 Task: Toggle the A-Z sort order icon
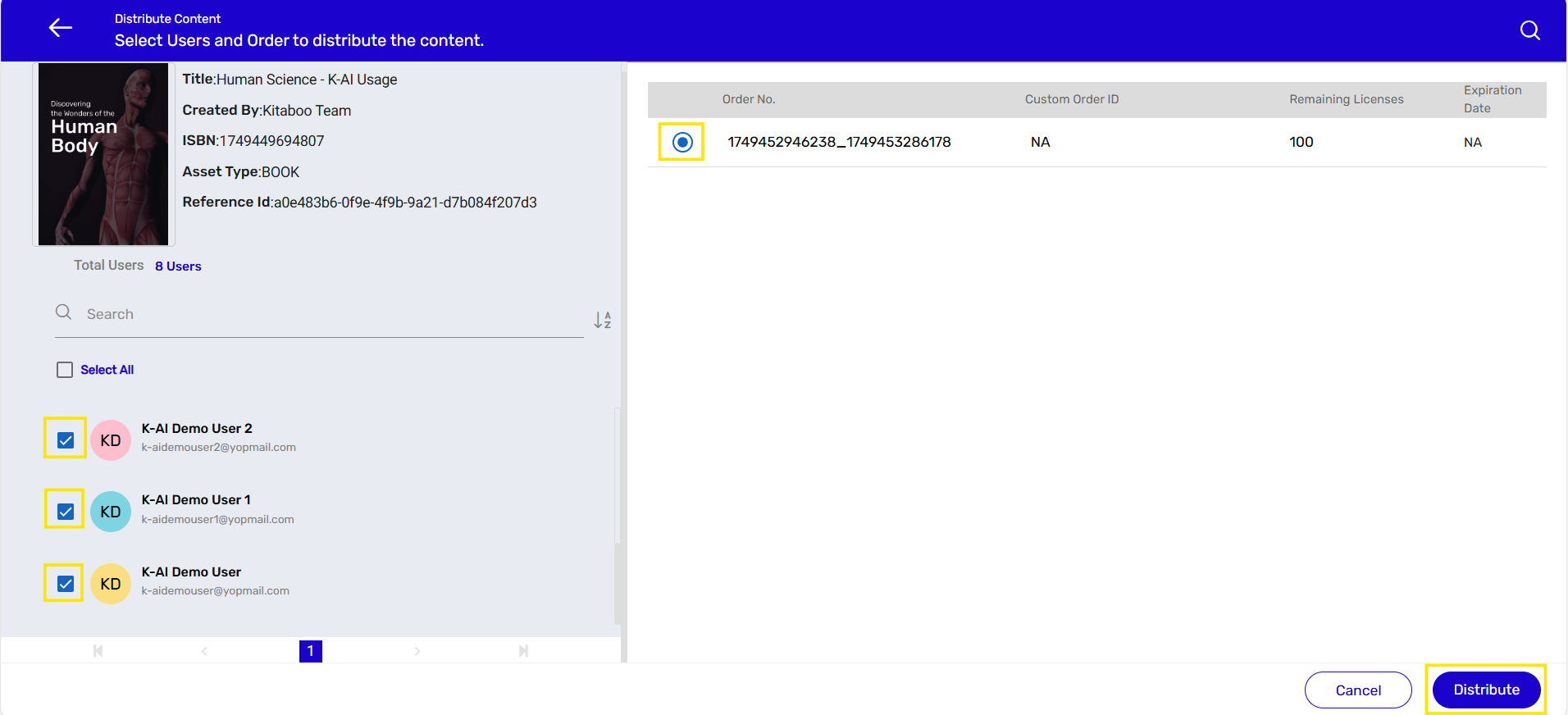click(603, 320)
